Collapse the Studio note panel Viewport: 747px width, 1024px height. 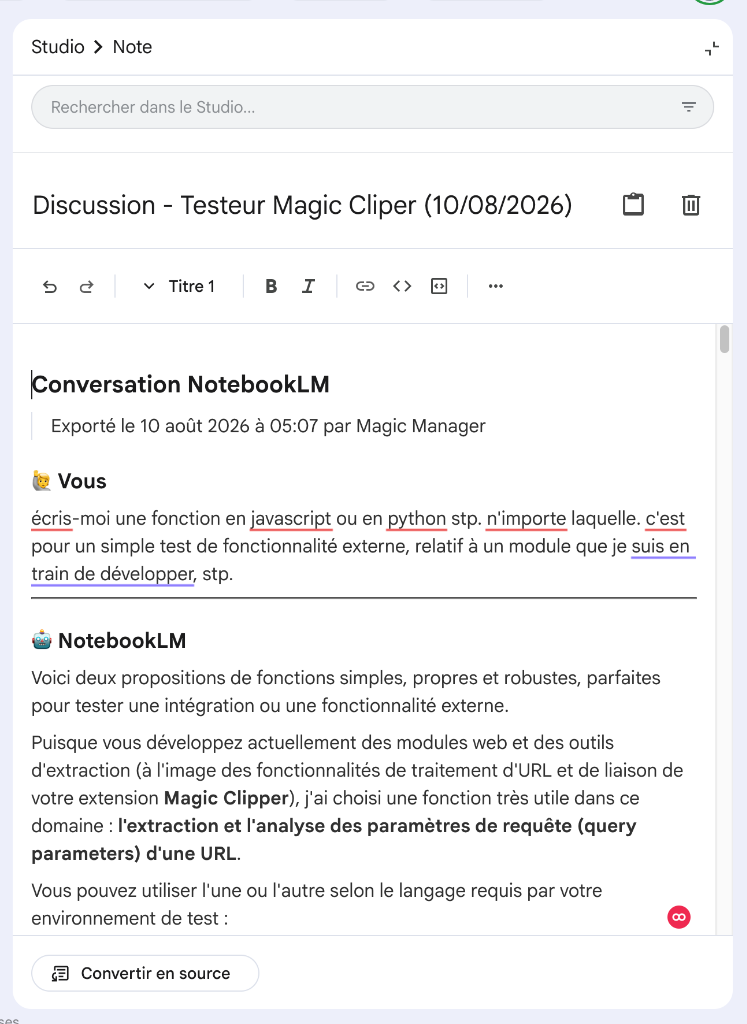712,48
